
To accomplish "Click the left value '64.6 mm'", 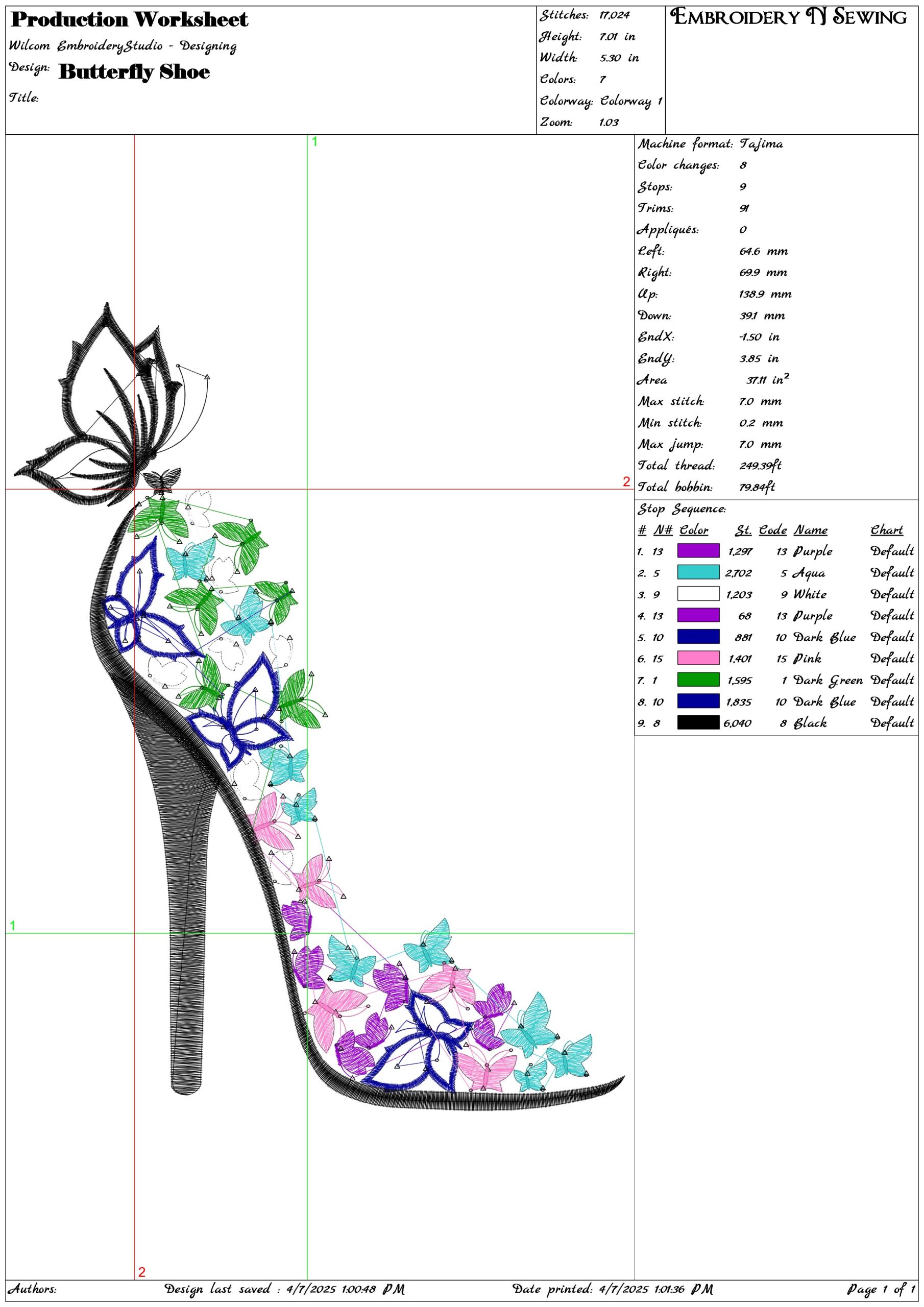I will click(764, 251).
